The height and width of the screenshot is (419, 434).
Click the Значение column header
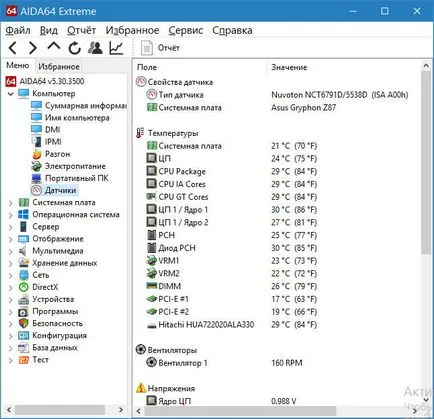pyautogui.click(x=289, y=67)
